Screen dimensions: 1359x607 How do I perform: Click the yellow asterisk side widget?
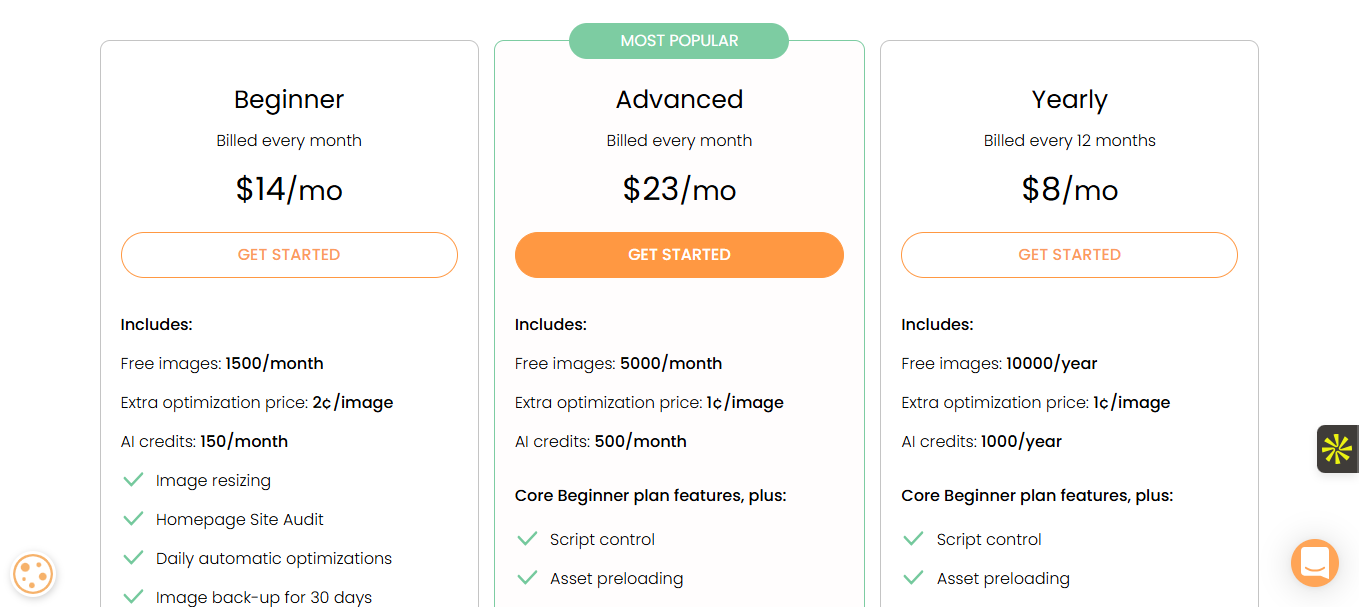pyautogui.click(x=1336, y=449)
